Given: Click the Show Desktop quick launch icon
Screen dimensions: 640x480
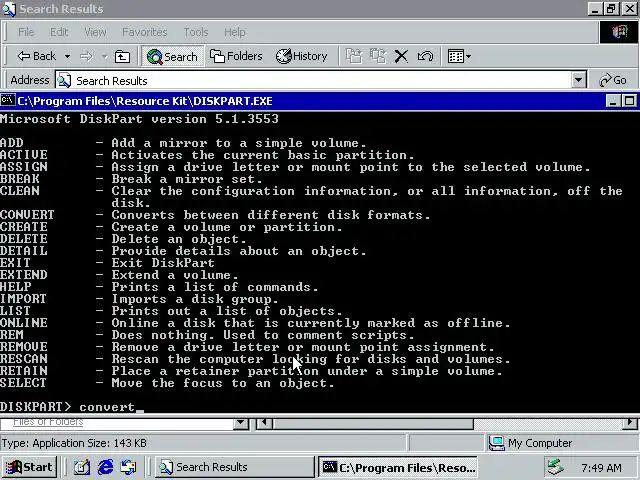Looking at the screenshot, I should pyautogui.click(x=82, y=467).
